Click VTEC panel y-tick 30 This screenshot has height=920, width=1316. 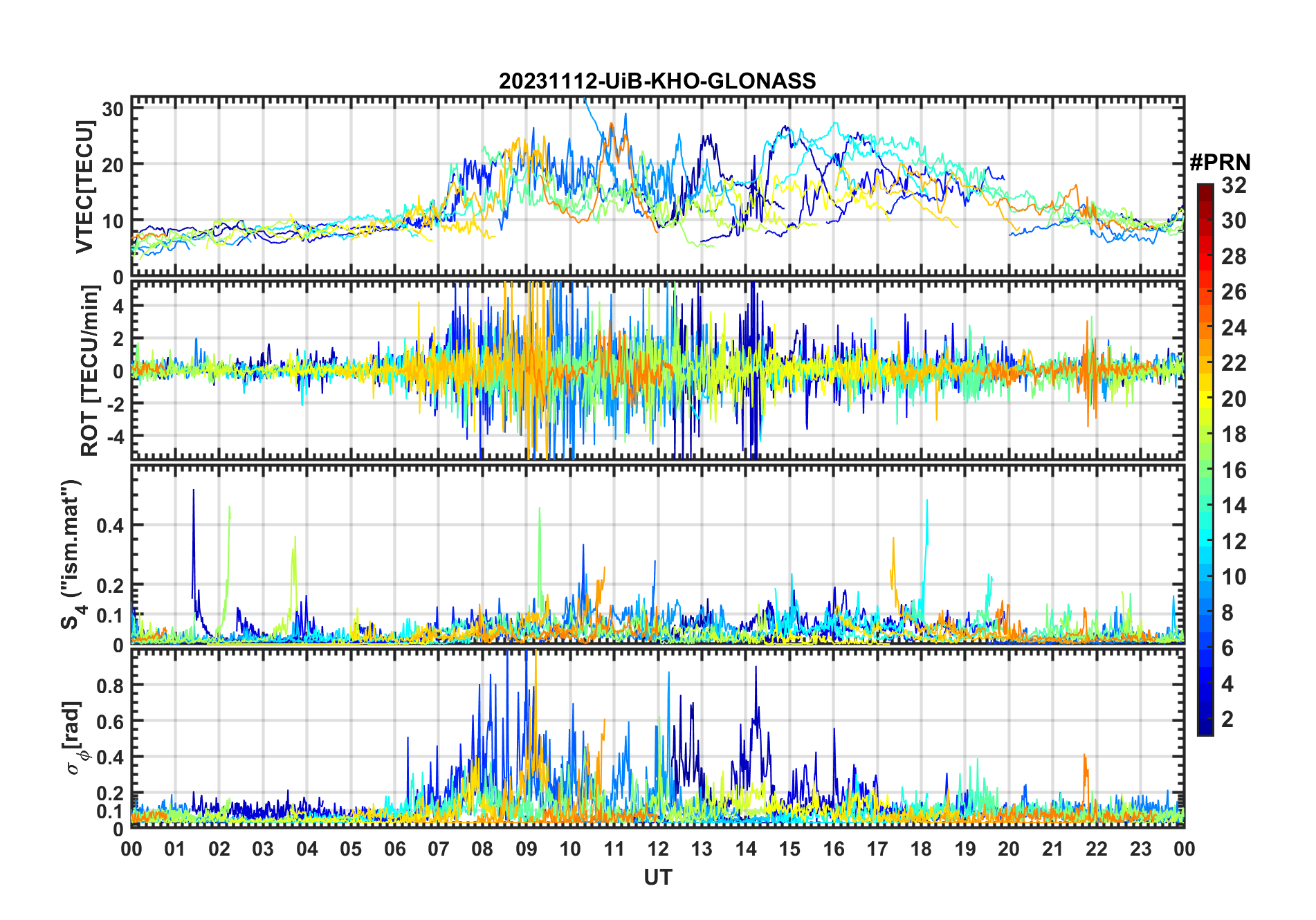click(x=113, y=109)
